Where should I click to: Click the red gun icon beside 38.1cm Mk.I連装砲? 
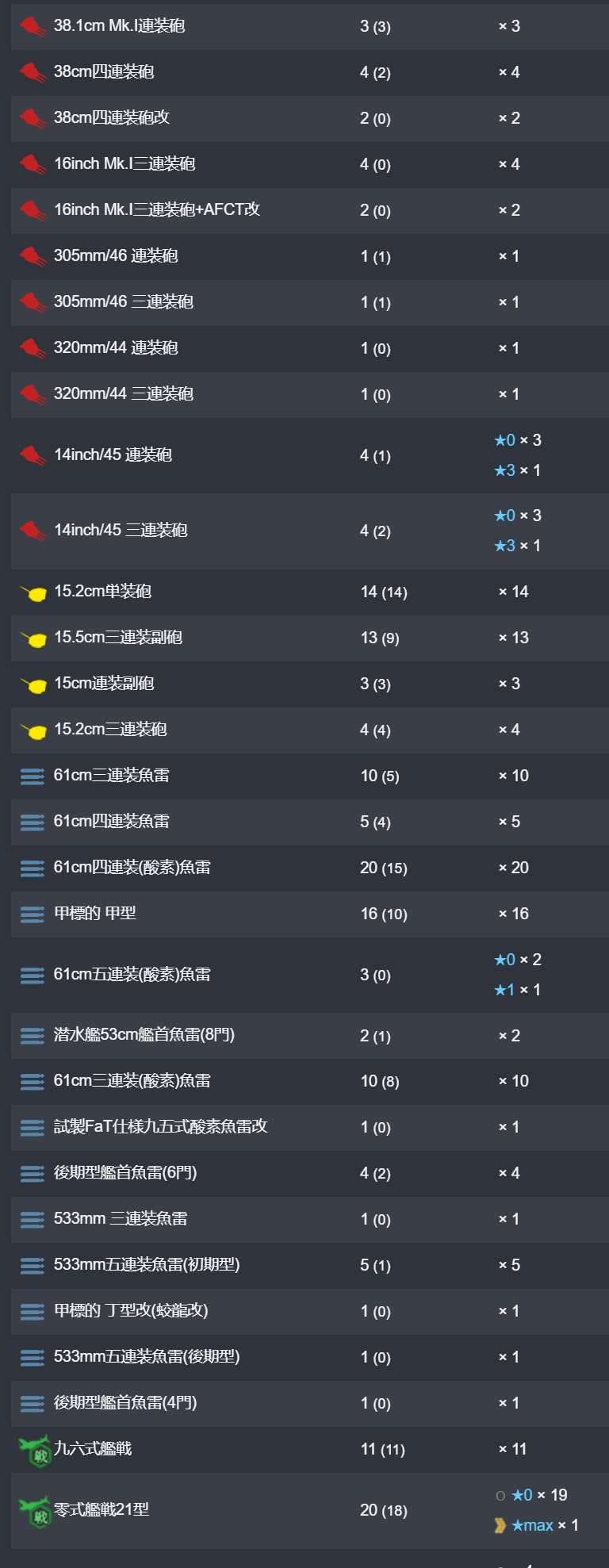[33, 27]
